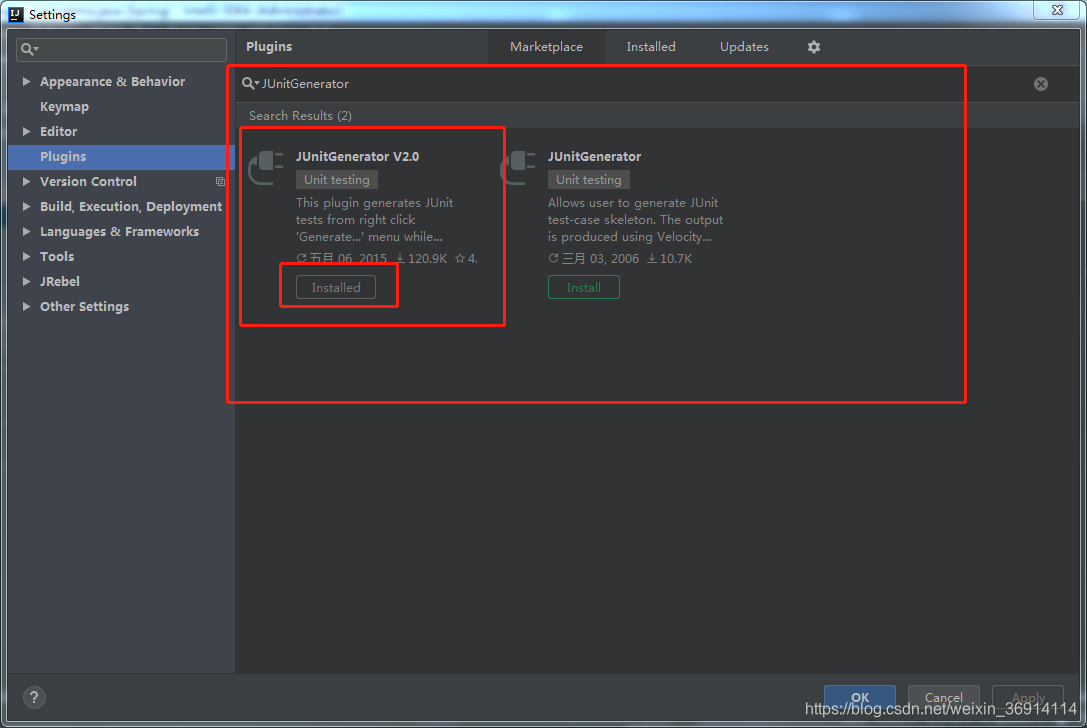Click Unit testing tag of JUnitGenerator V2.0
The image size is (1087, 728).
click(x=336, y=180)
